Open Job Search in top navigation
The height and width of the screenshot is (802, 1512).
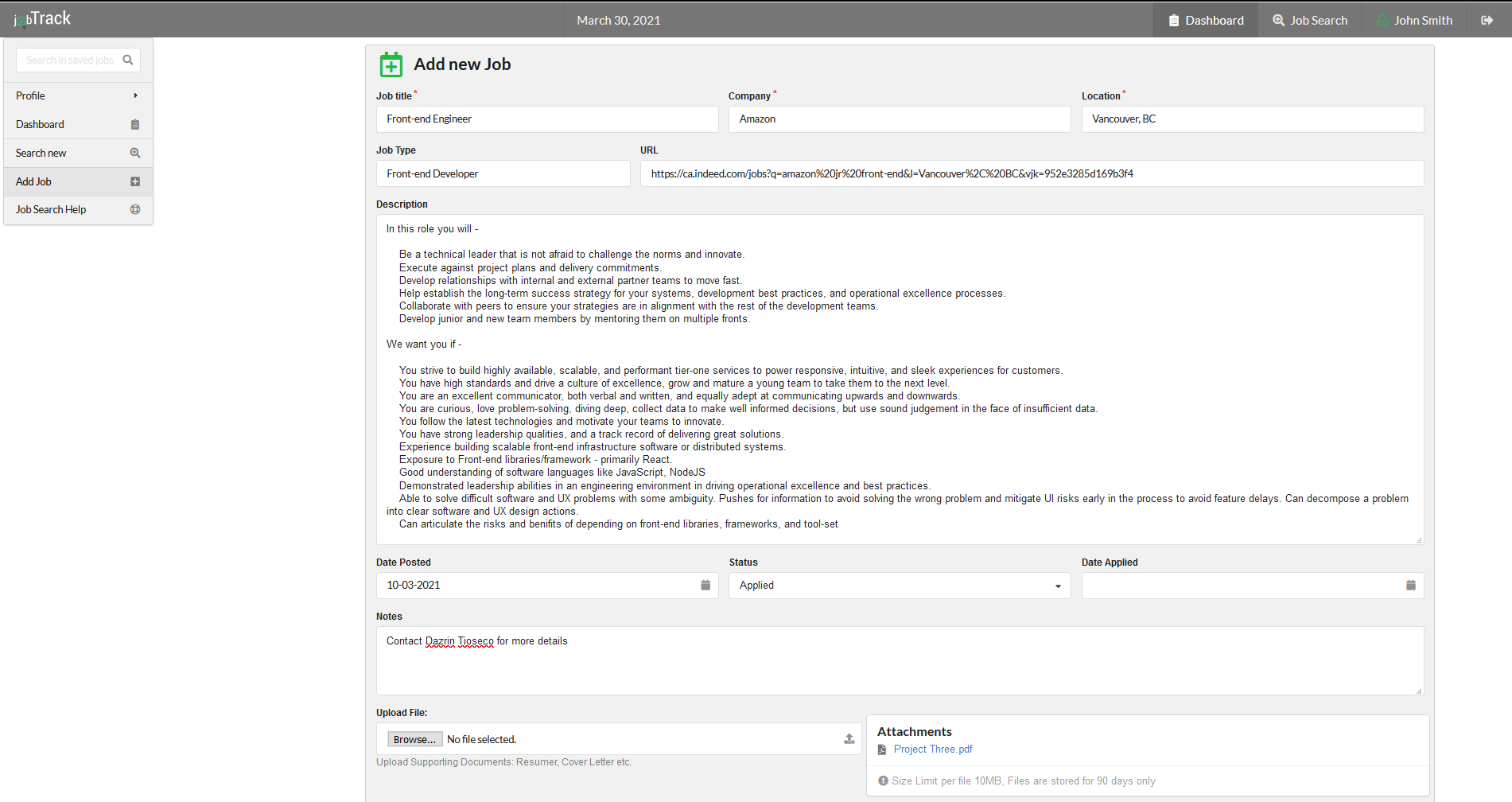[1310, 21]
